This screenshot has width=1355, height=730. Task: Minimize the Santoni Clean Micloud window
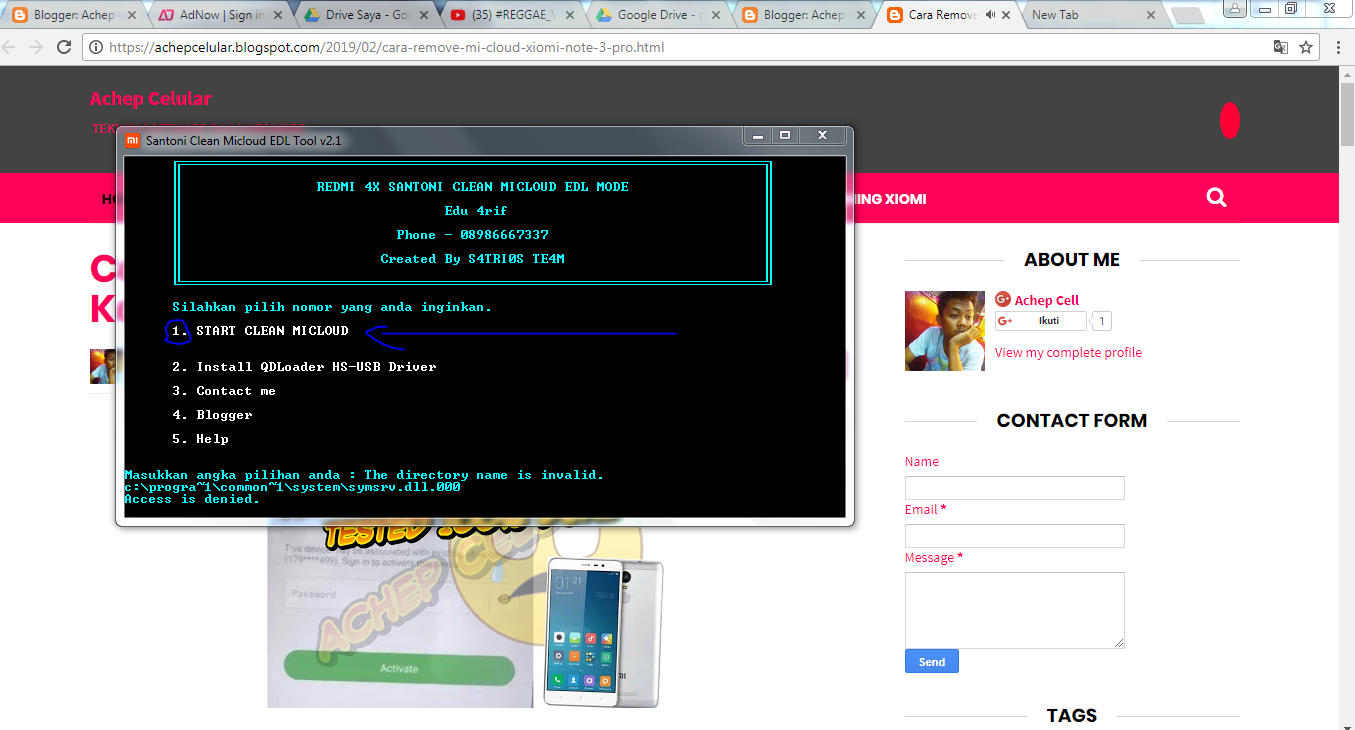[x=758, y=135]
